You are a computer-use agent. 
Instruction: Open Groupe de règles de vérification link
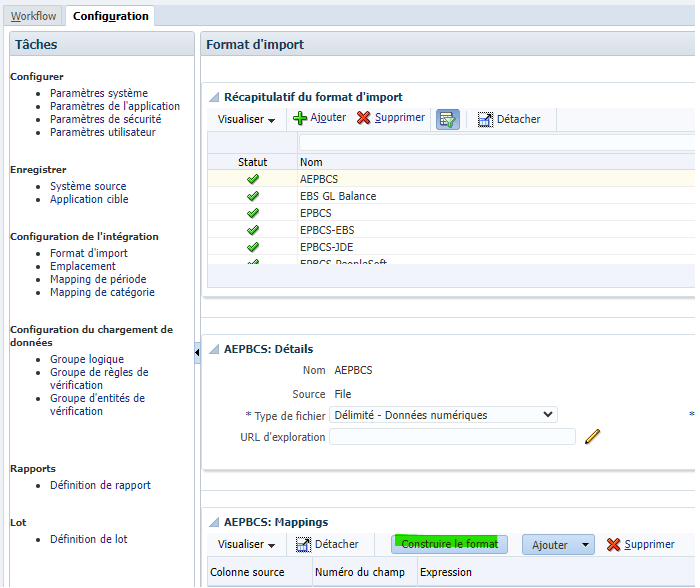pyautogui.click(x=99, y=378)
